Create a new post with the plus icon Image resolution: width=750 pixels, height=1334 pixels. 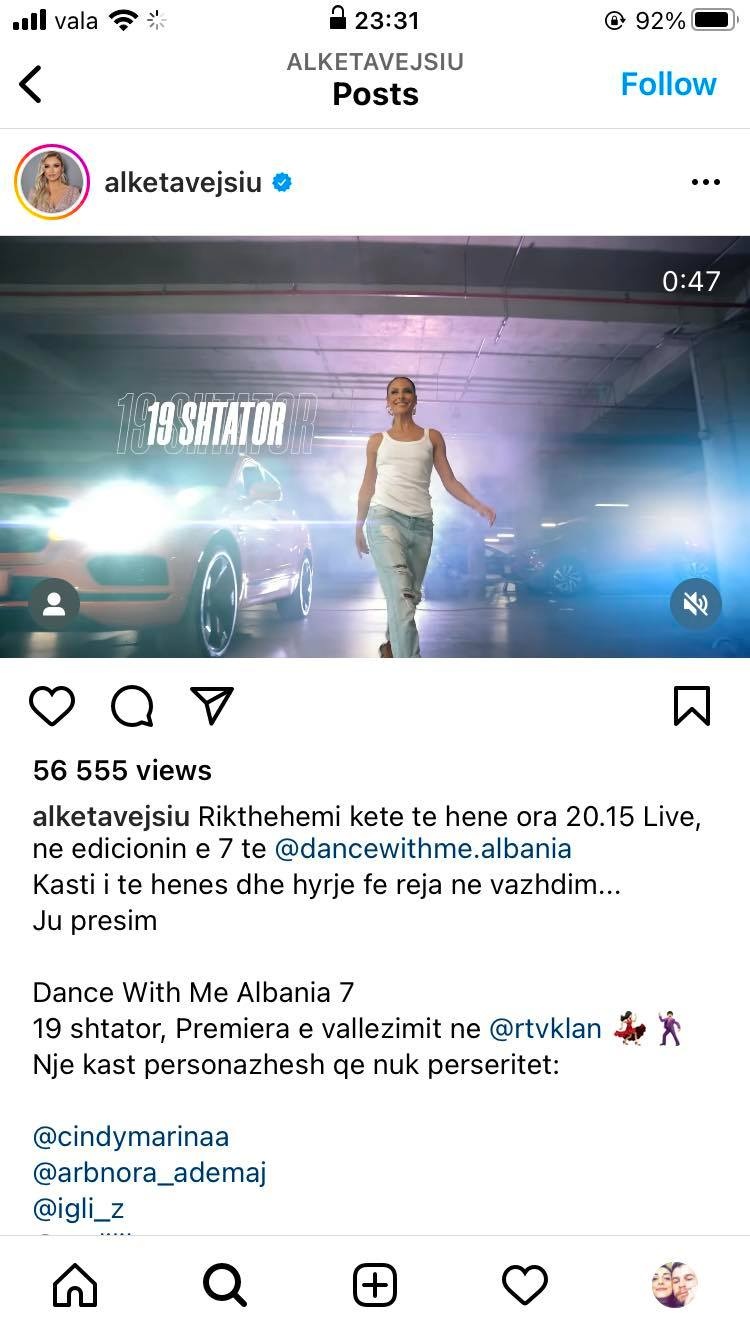(375, 1285)
